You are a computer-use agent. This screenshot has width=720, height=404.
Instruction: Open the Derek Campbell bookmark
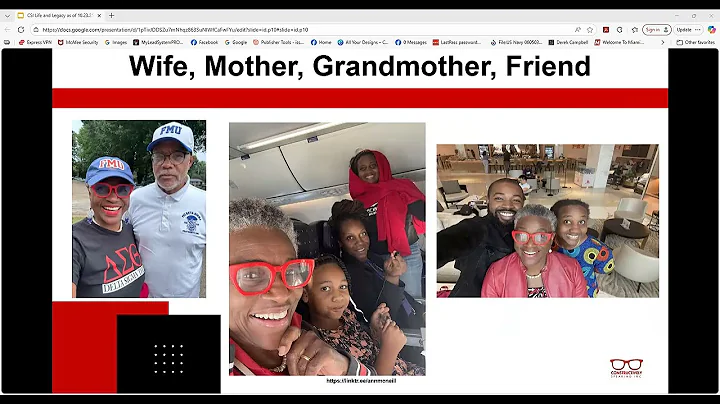(568, 42)
